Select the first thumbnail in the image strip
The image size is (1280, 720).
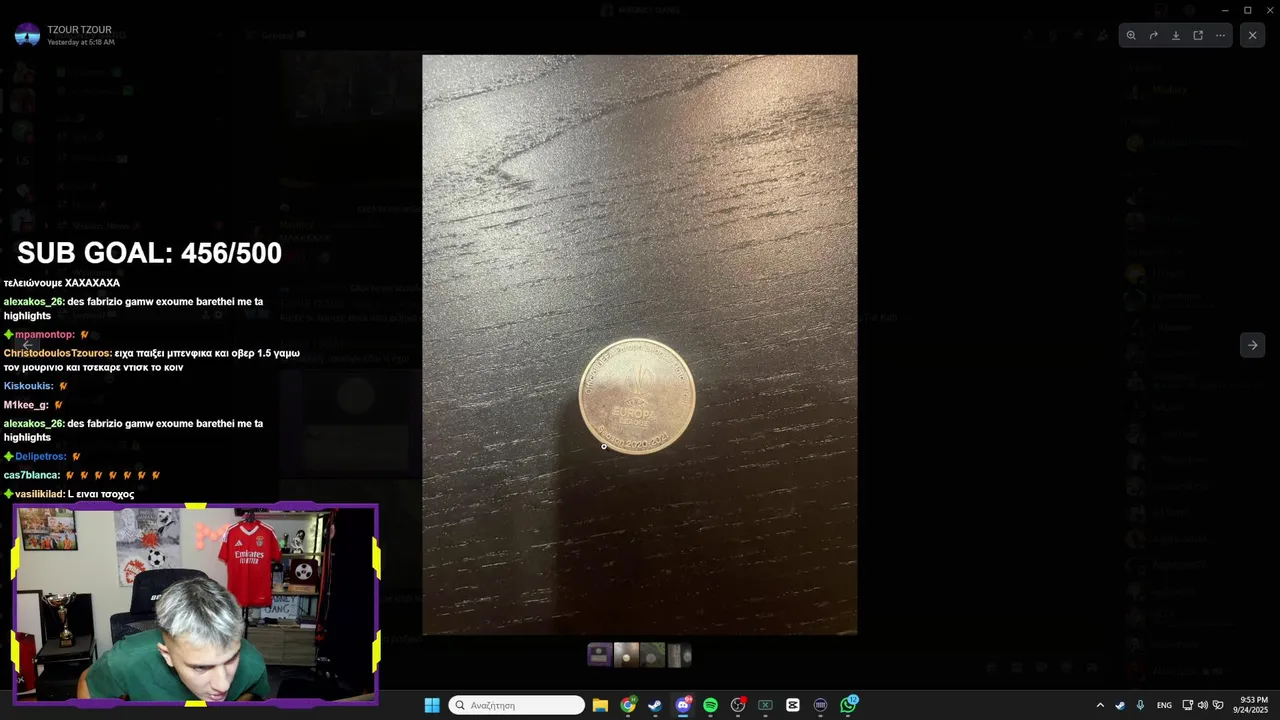pyautogui.click(x=599, y=655)
